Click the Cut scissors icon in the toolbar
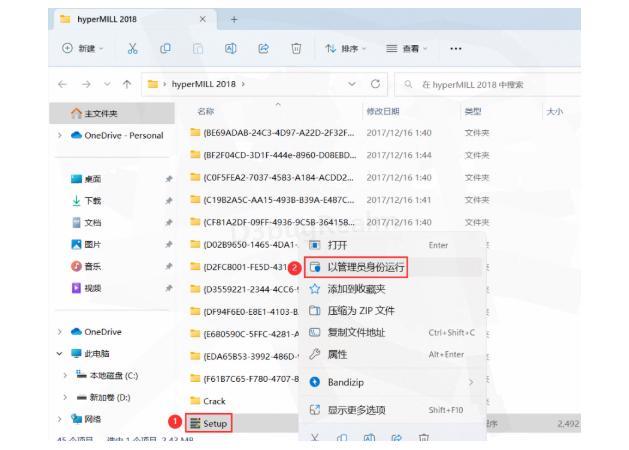The image size is (629, 450). coord(132,49)
